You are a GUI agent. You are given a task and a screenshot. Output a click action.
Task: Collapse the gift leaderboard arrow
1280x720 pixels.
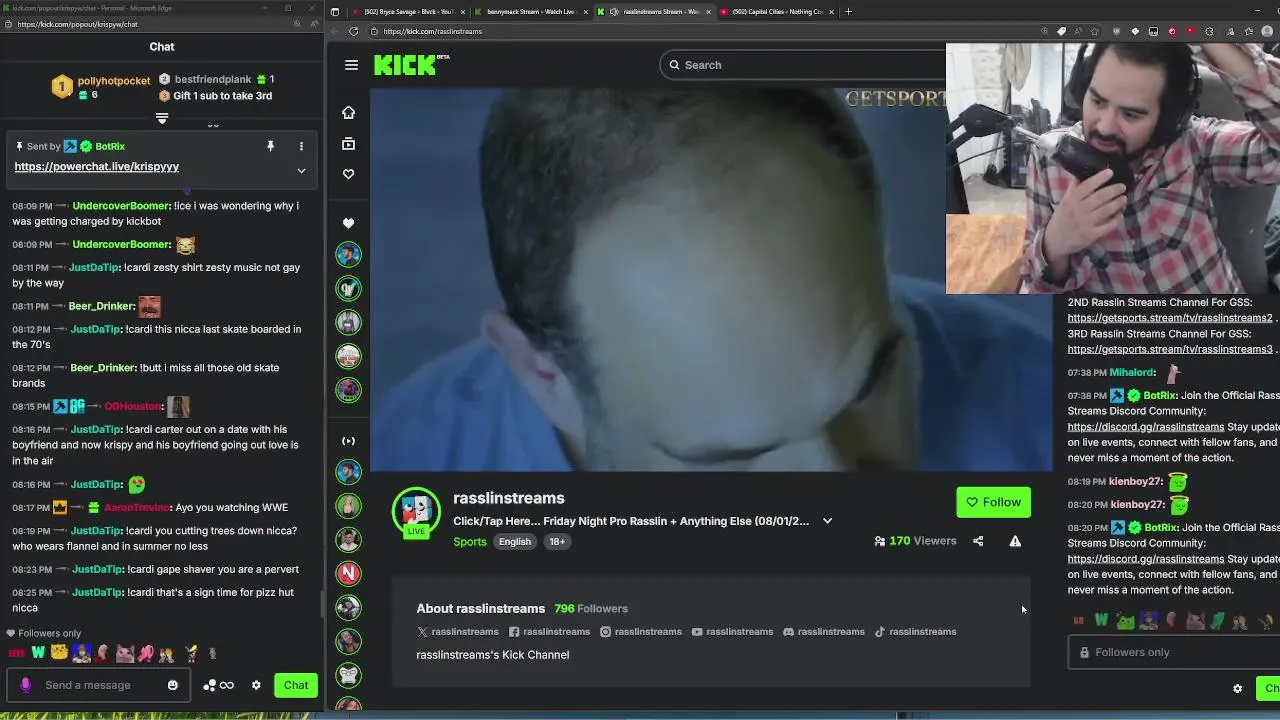(162, 118)
